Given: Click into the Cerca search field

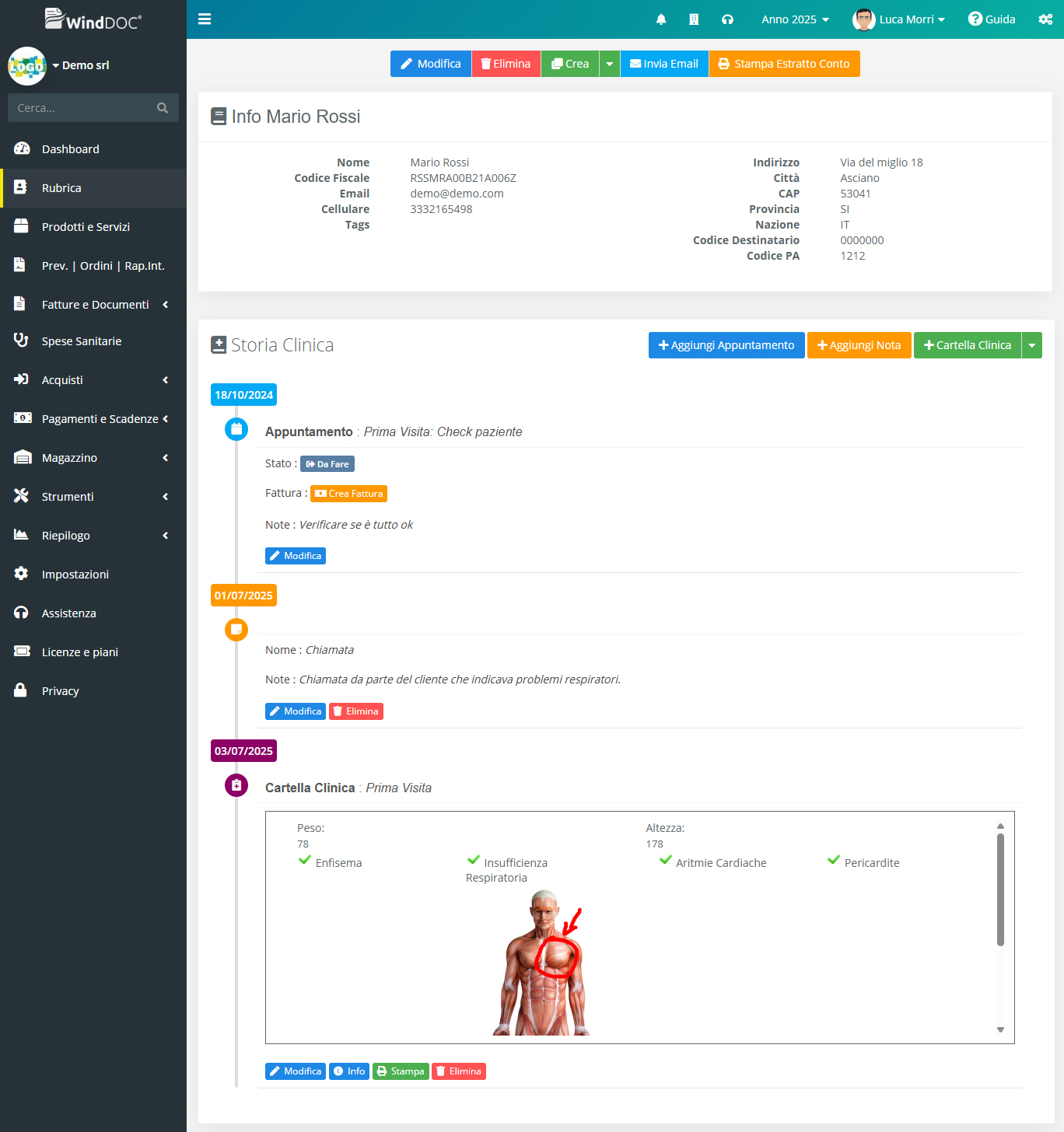Looking at the screenshot, I should coord(82,108).
